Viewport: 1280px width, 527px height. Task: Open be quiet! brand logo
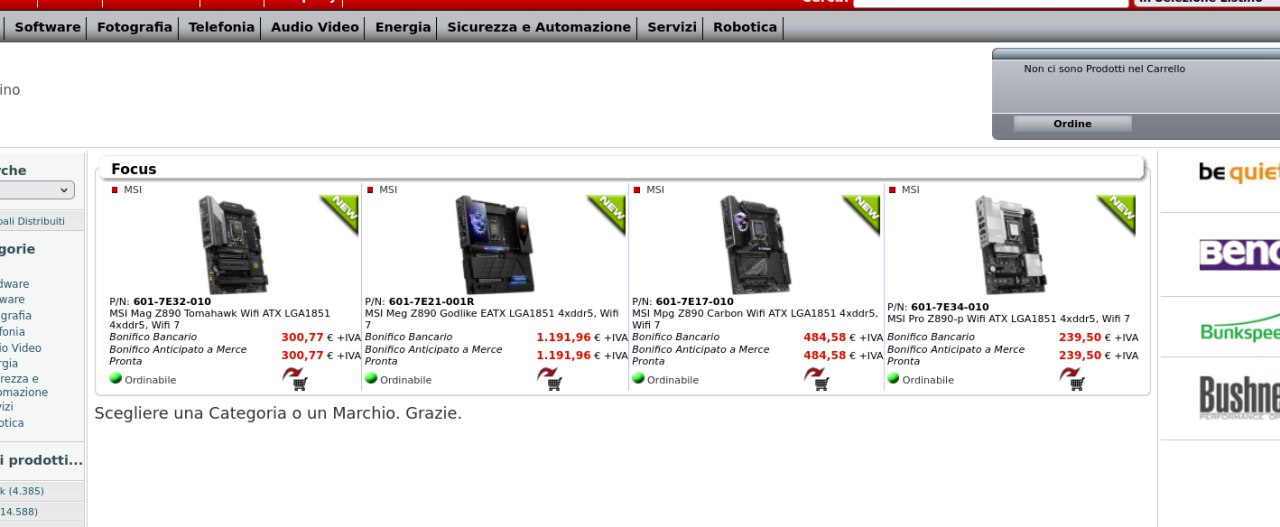pos(1239,173)
